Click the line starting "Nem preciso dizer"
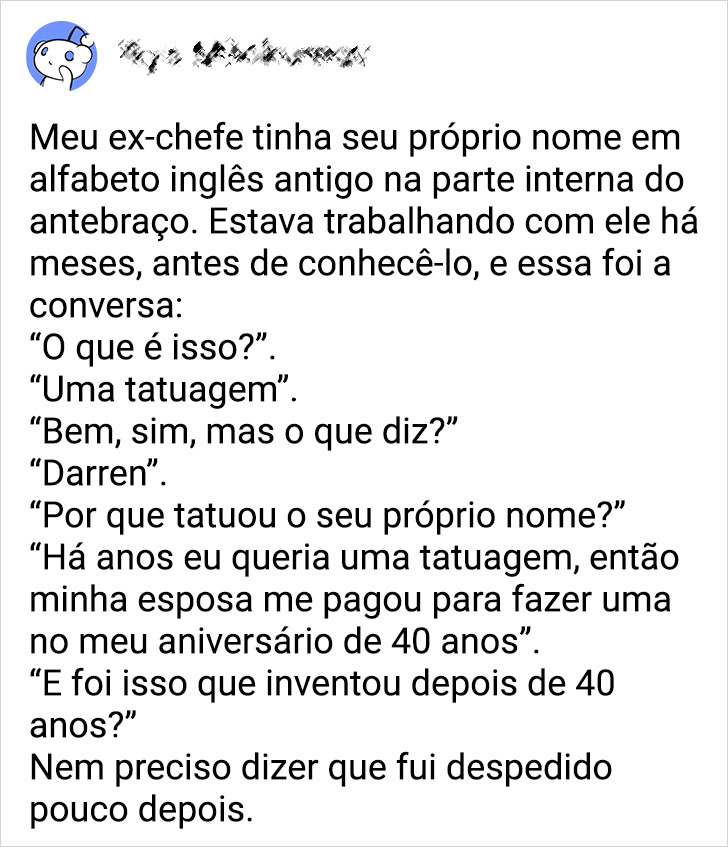This screenshot has width=728, height=847. tap(321, 769)
